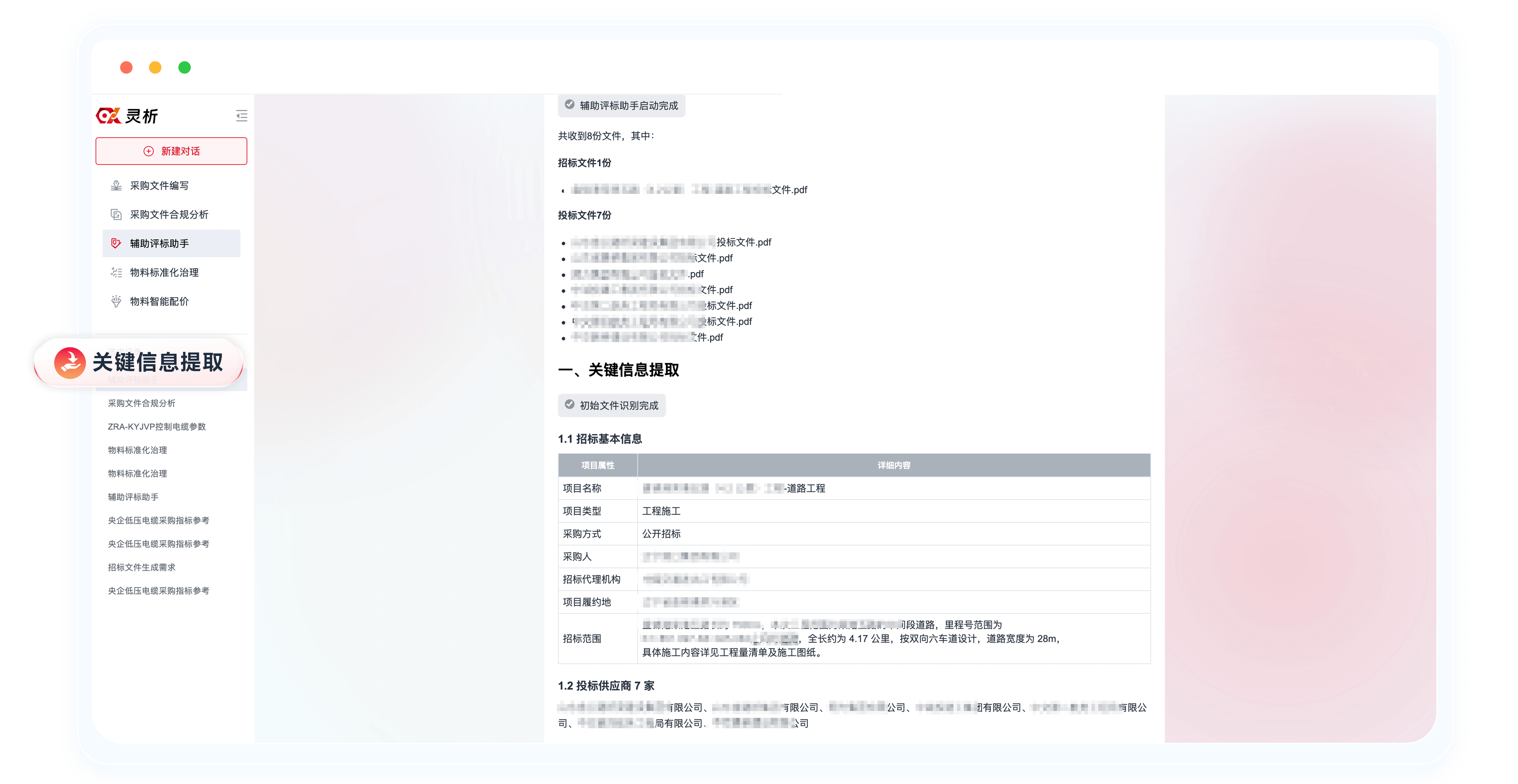Click the 初始文件识别完成 status chip
This screenshot has width=1518, height=784.
click(612, 405)
